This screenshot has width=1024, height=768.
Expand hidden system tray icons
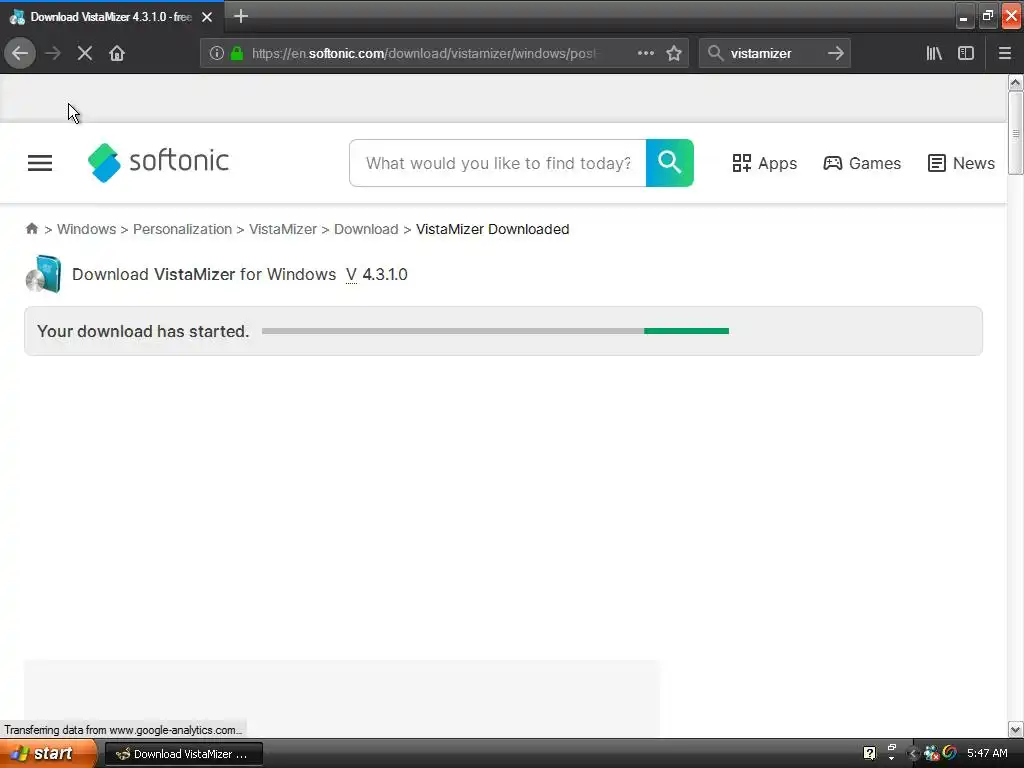[912, 754]
